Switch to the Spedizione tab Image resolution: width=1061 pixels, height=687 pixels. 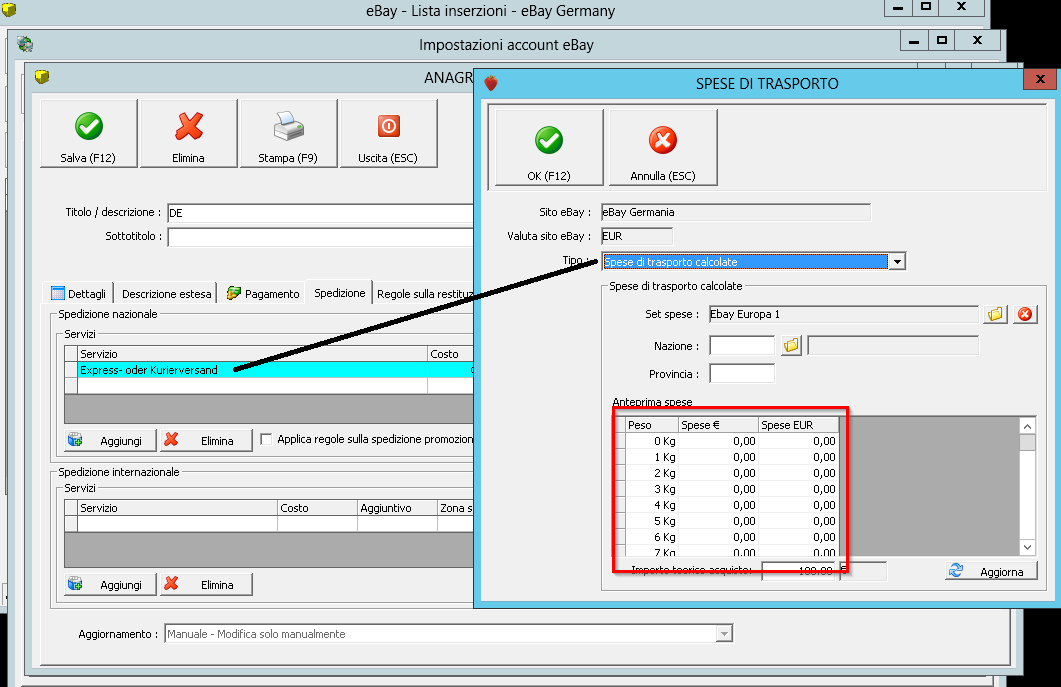pyautogui.click(x=340, y=293)
